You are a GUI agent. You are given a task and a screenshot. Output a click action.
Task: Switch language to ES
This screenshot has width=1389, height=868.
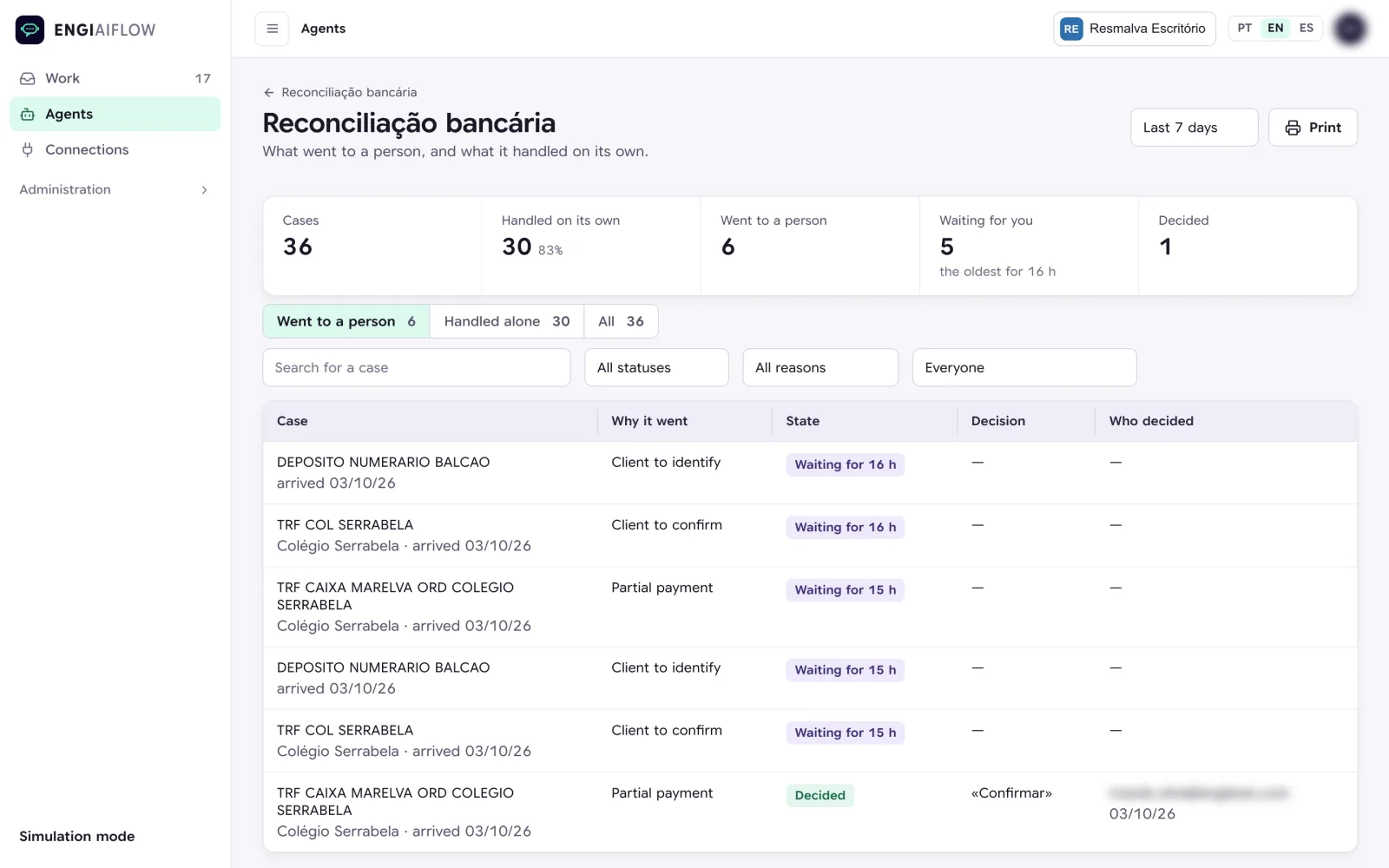tap(1307, 28)
